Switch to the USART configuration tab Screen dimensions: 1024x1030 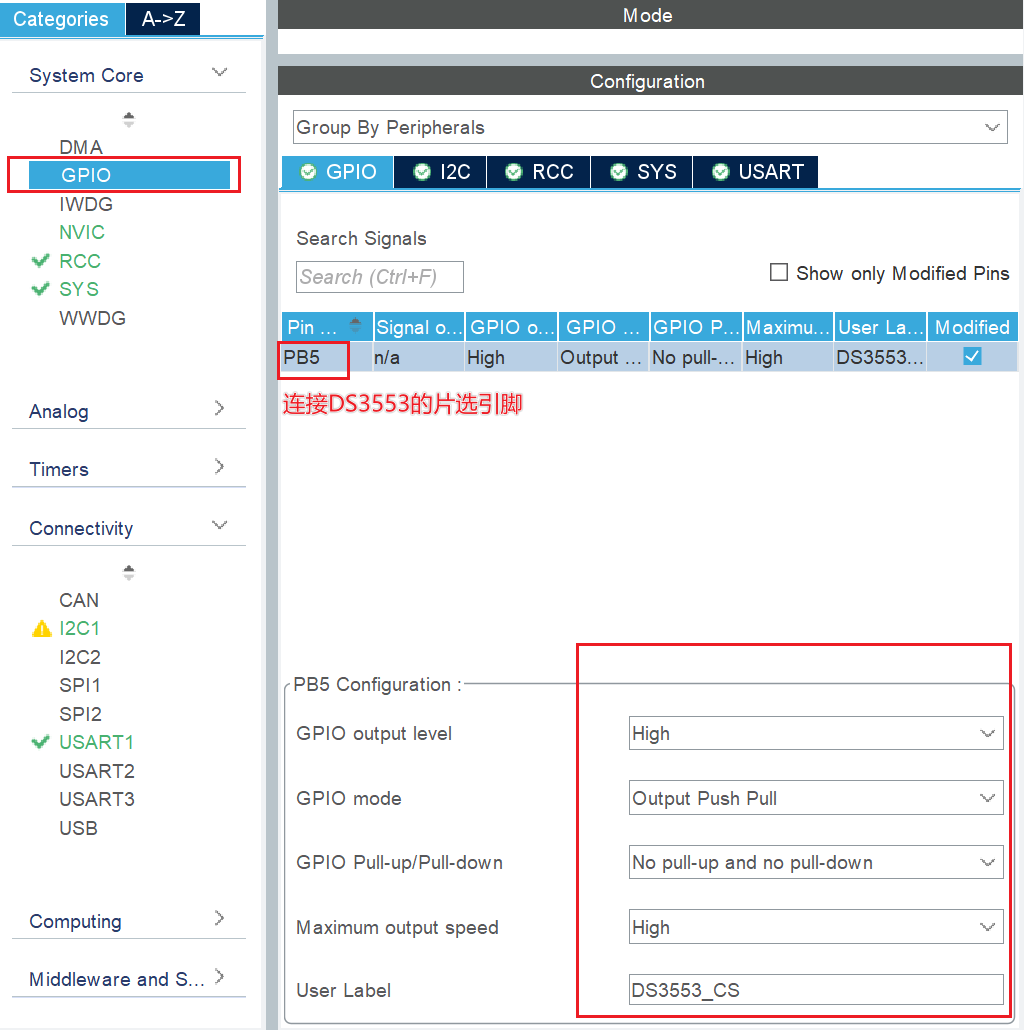(x=756, y=172)
